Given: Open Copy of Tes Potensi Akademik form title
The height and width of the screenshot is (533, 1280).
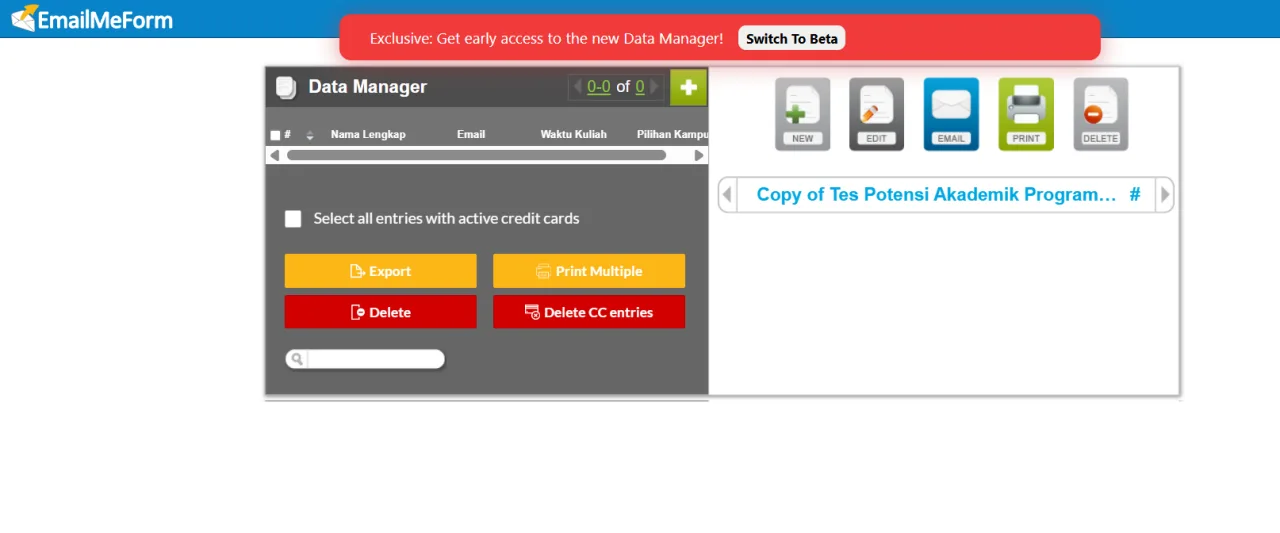Looking at the screenshot, I should [x=936, y=195].
